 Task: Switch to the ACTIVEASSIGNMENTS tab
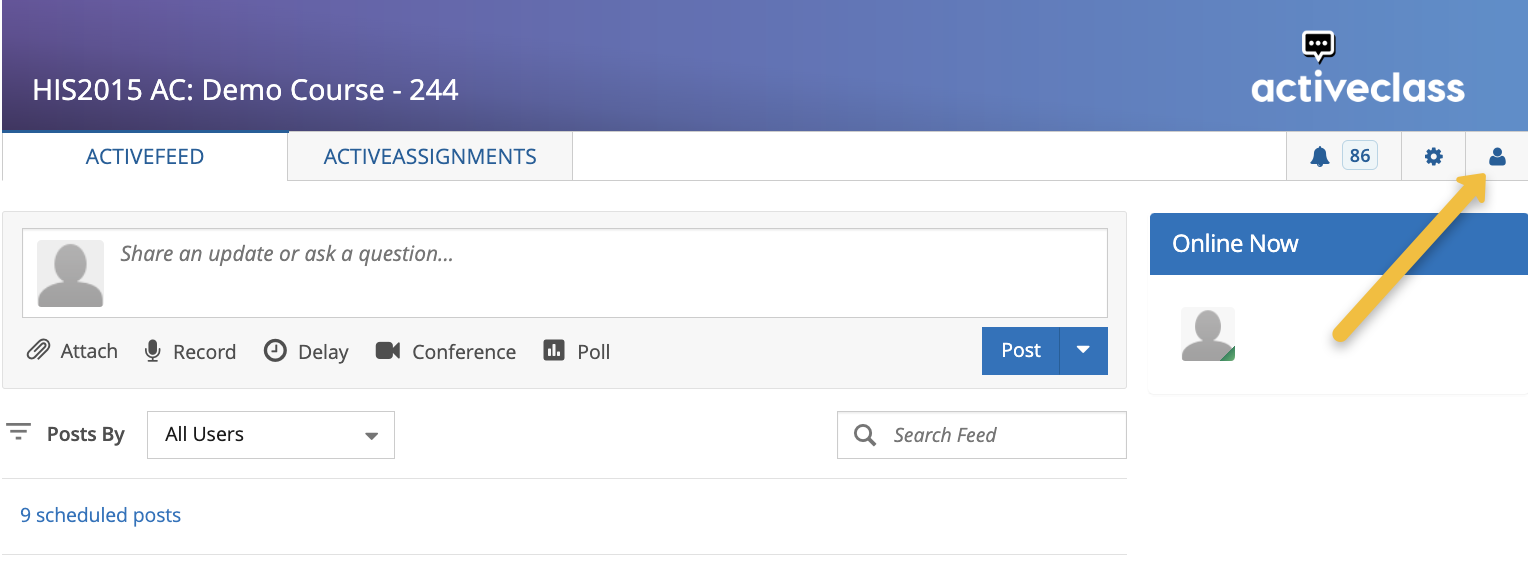[430, 157]
